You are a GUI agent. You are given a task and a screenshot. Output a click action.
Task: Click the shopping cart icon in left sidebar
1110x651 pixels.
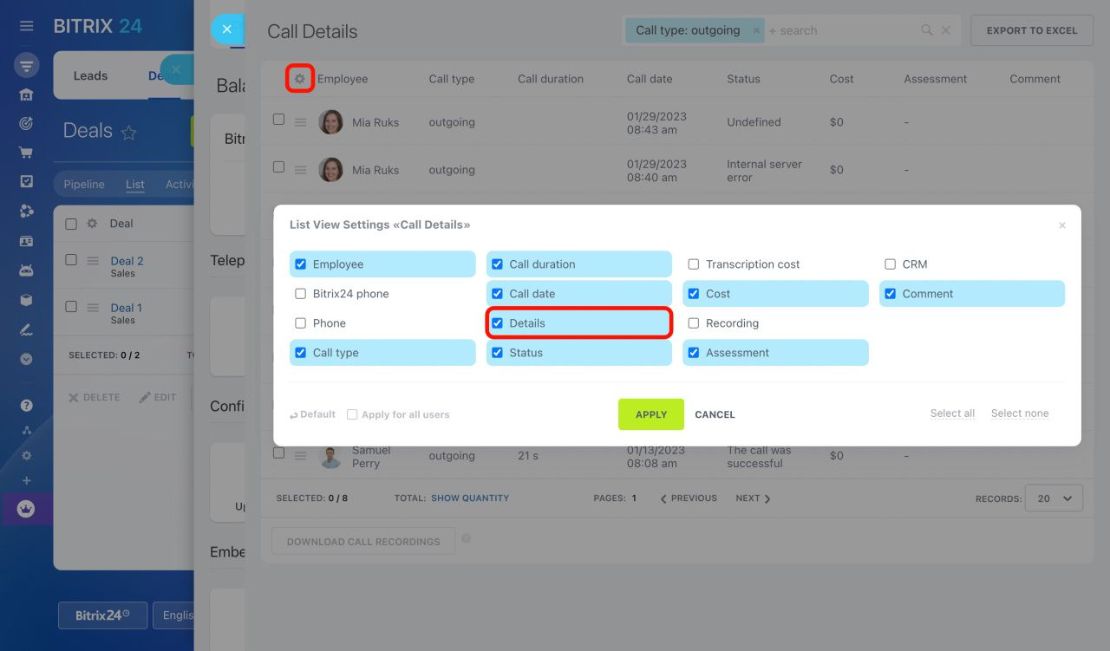(x=26, y=152)
